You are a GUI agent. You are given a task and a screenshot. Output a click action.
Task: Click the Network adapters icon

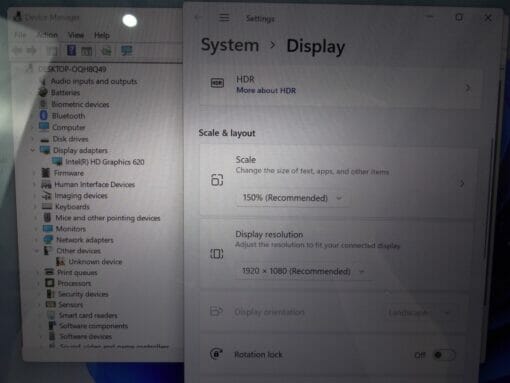click(48, 240)
